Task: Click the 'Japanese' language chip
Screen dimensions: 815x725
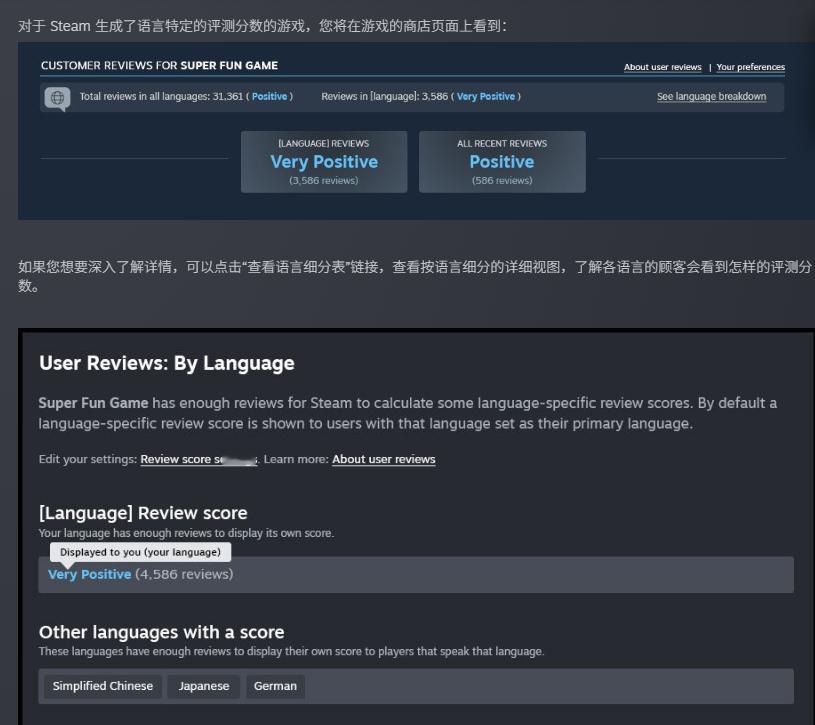Action: click(x=204, y=686)
